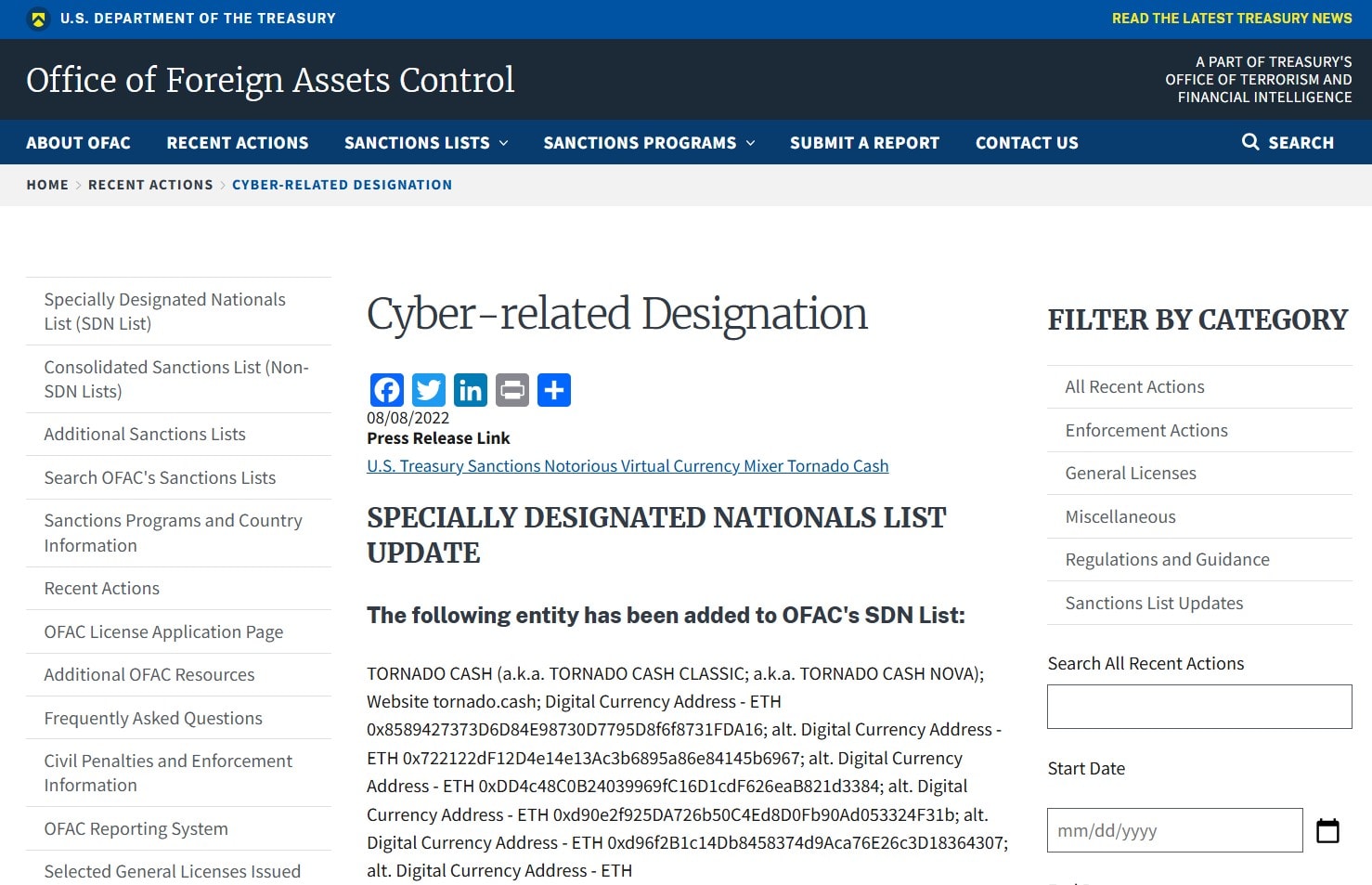Go to Submit a Report
This screenshot has height=885, width=1372.
pos(864,143)
